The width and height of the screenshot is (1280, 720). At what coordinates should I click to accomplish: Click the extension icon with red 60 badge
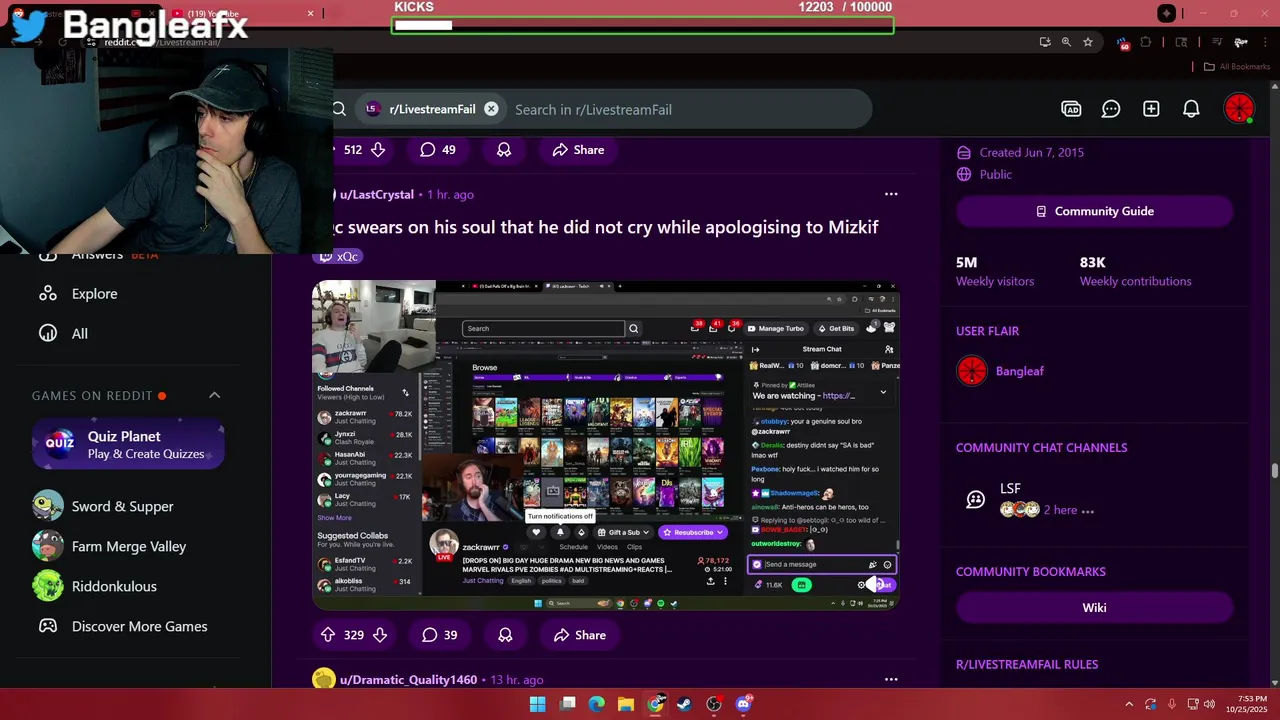[1123, 43]
